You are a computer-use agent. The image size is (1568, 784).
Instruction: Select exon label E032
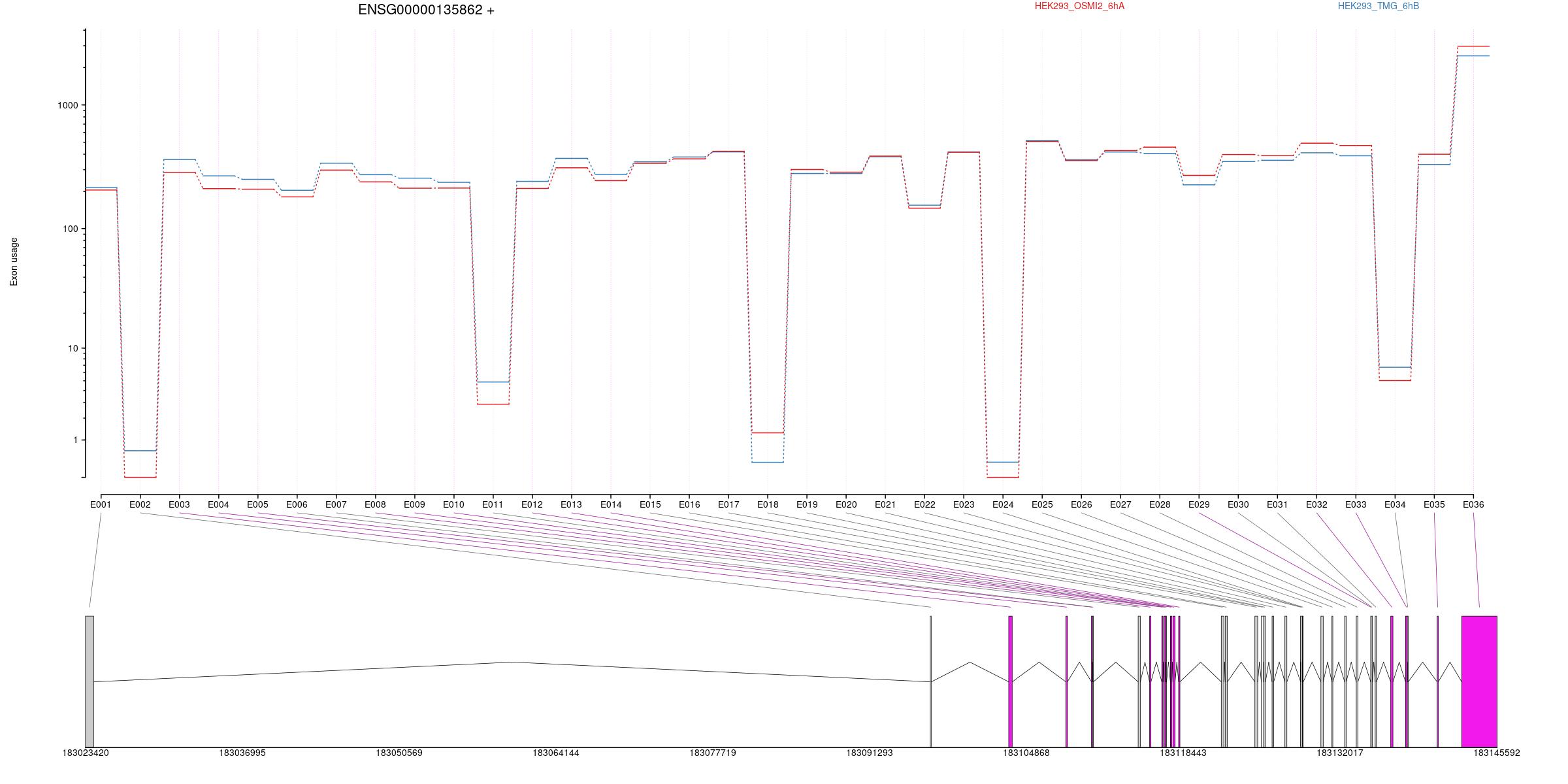pyautogui.click(x=1316, y=504)
